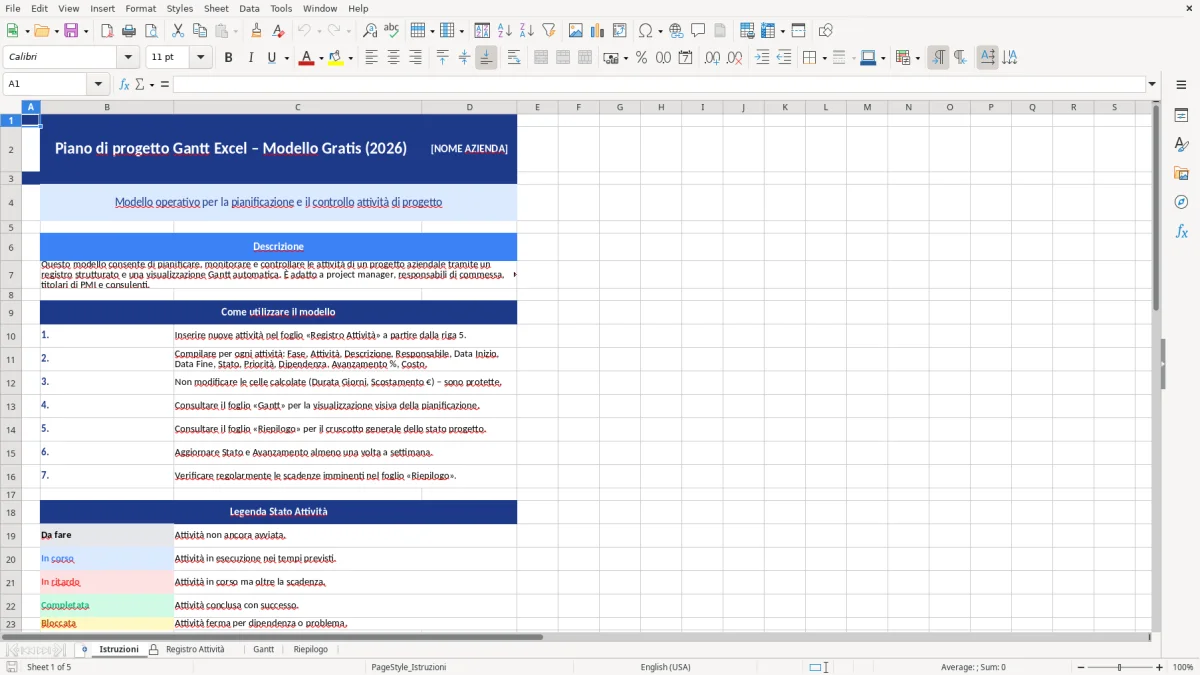Open sidebar Gallery panel icon

coord(1181,174)
